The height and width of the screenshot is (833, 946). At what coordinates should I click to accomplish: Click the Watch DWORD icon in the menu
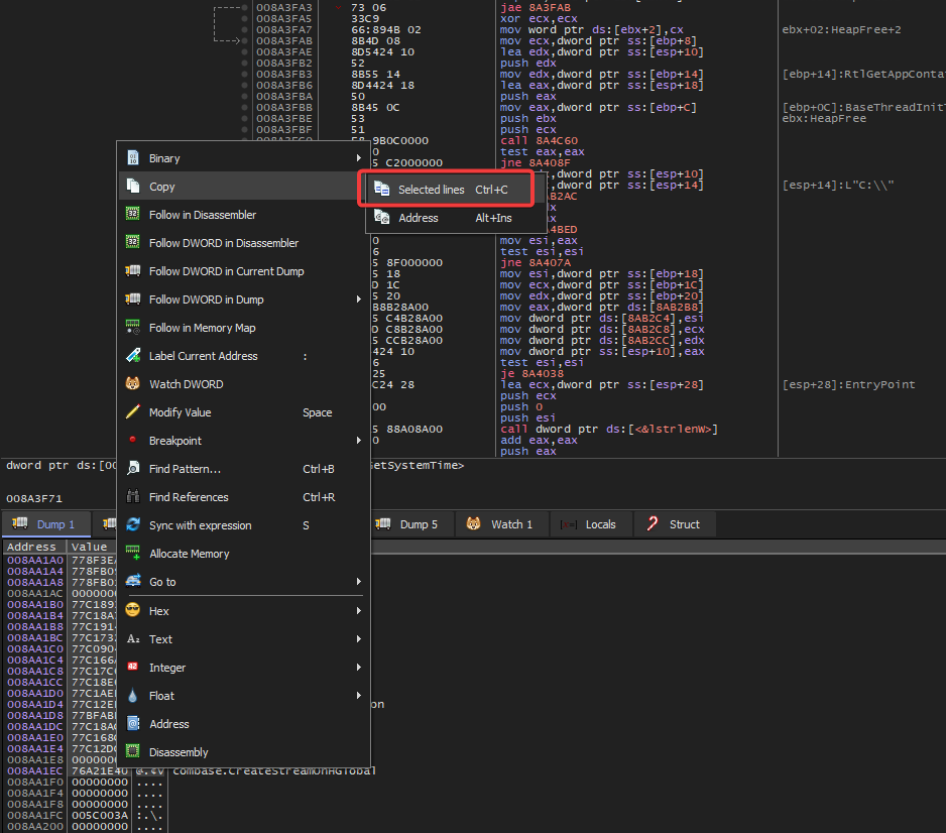click(x=131, y=384)
